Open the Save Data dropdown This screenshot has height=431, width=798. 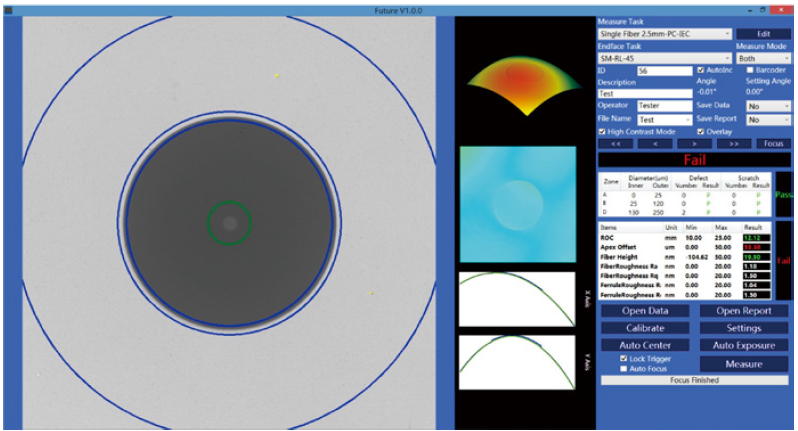(767, 105)
